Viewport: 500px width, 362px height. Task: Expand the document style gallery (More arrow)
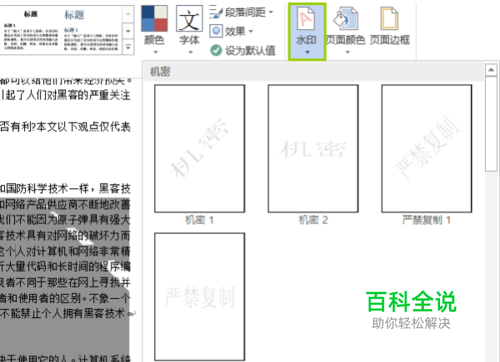[128, 47]
